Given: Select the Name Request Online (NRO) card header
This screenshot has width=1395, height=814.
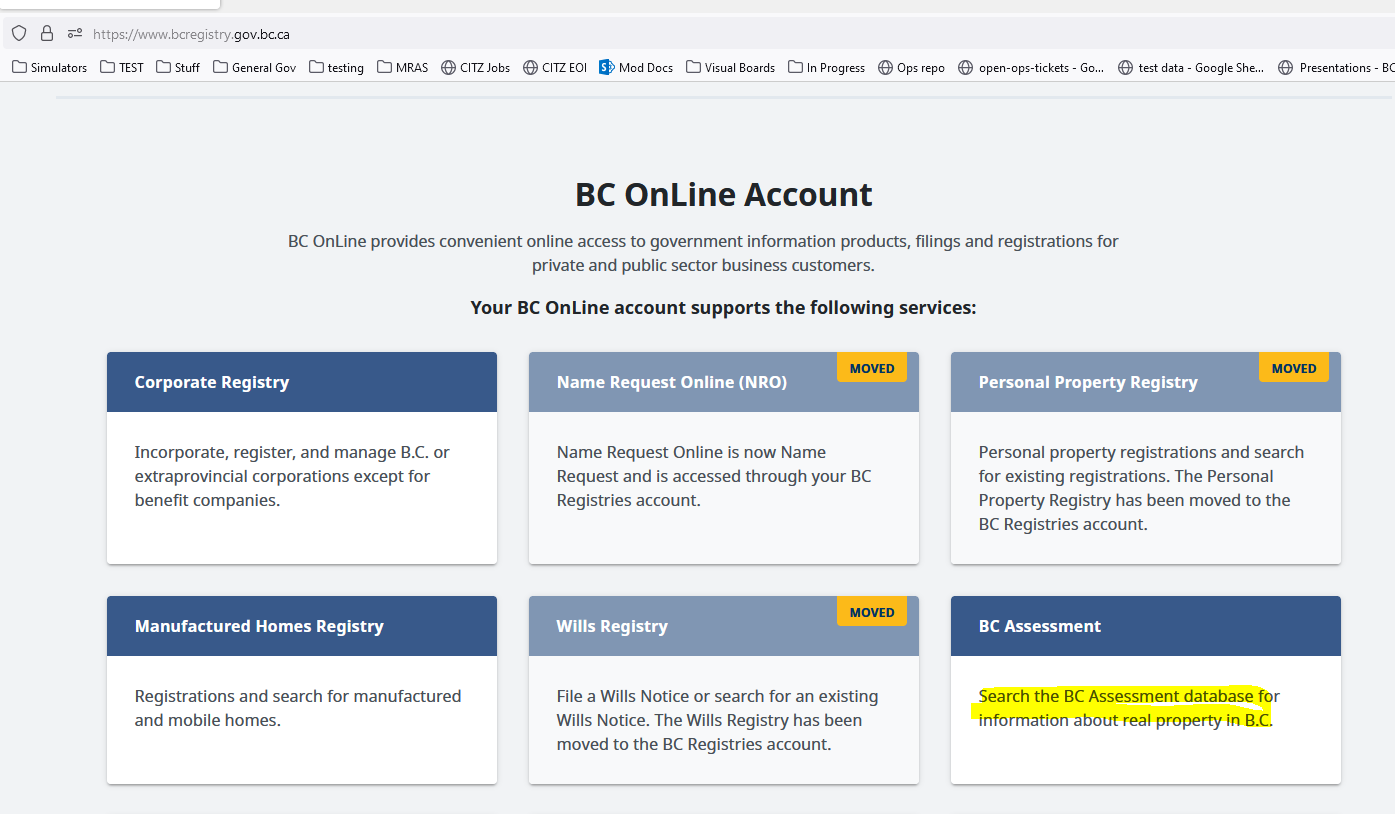Looking at the screenshot, I should click(x=724, y=382).
